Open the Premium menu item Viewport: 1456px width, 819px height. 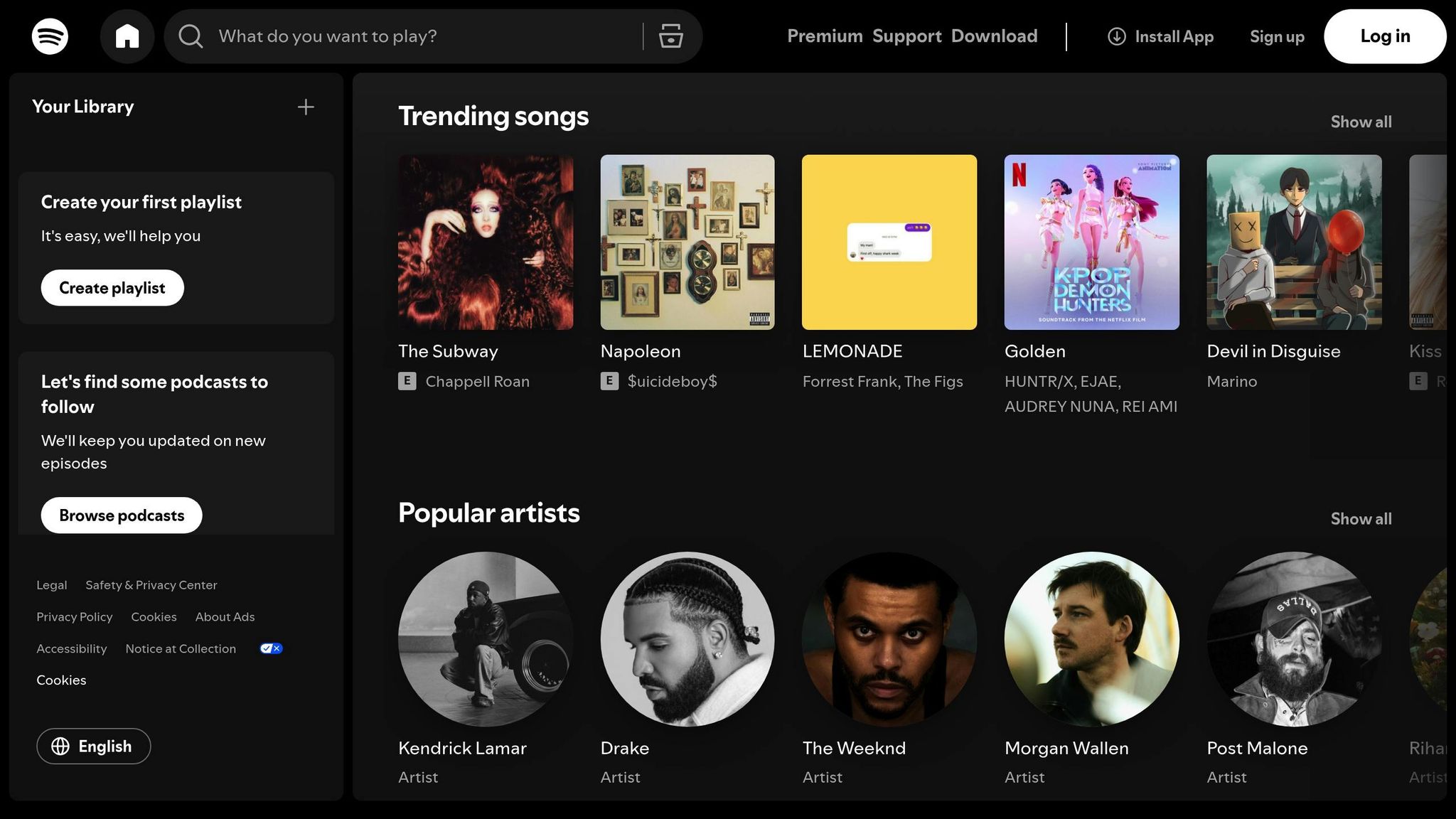(825, 36)
